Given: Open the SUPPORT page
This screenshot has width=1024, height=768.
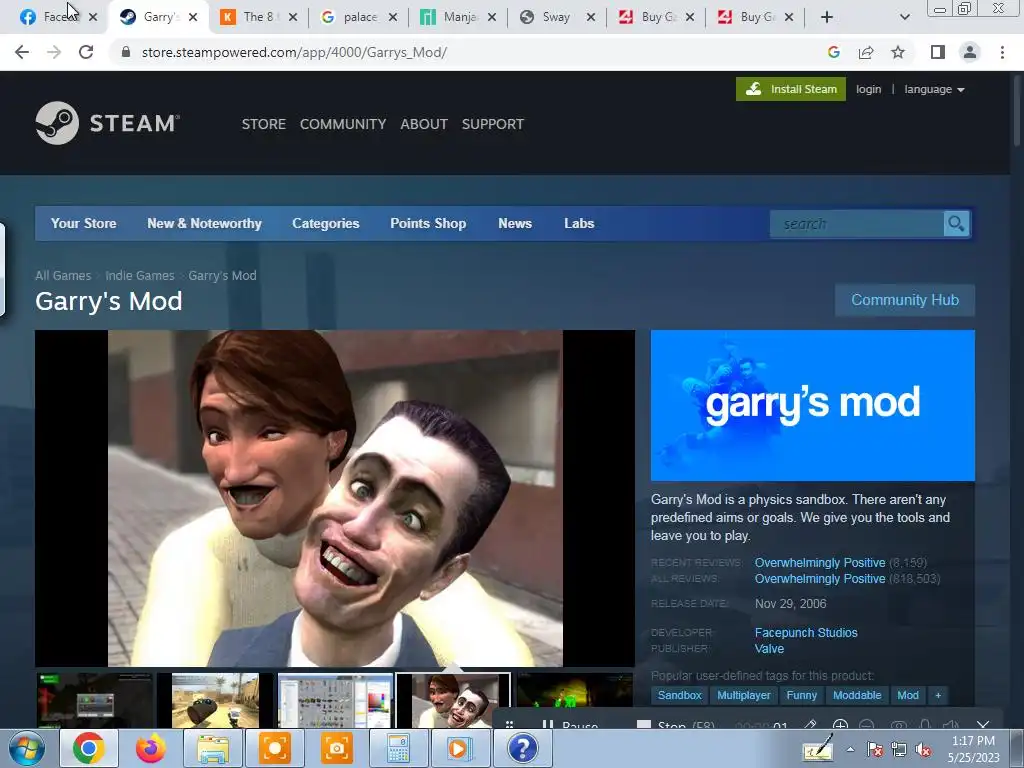Looking at the screenshot, I should coord(492,124).
